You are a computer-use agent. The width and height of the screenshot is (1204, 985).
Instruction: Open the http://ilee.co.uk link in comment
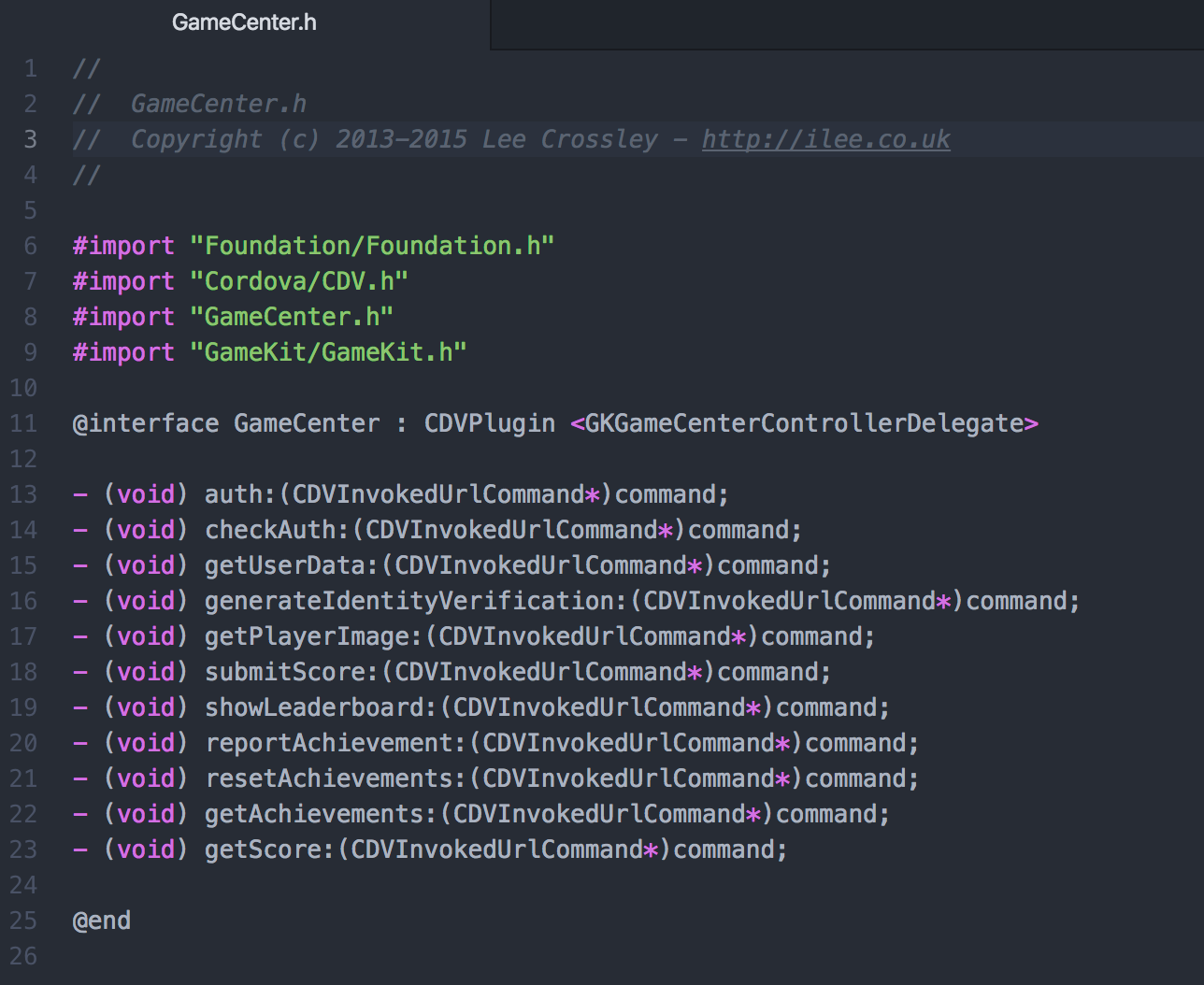point(825,139)
